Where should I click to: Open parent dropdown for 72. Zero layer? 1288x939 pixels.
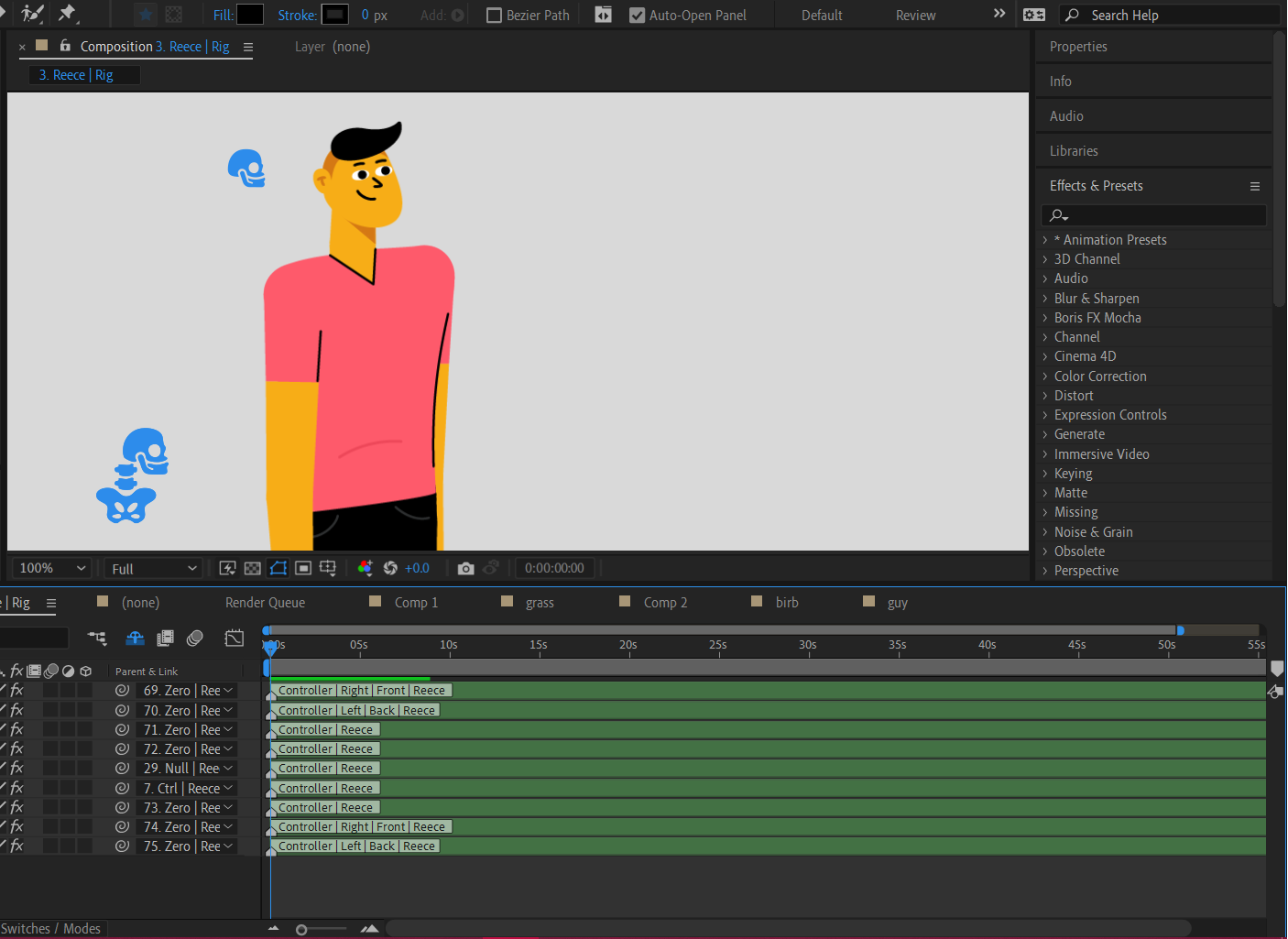coord(186,748)
